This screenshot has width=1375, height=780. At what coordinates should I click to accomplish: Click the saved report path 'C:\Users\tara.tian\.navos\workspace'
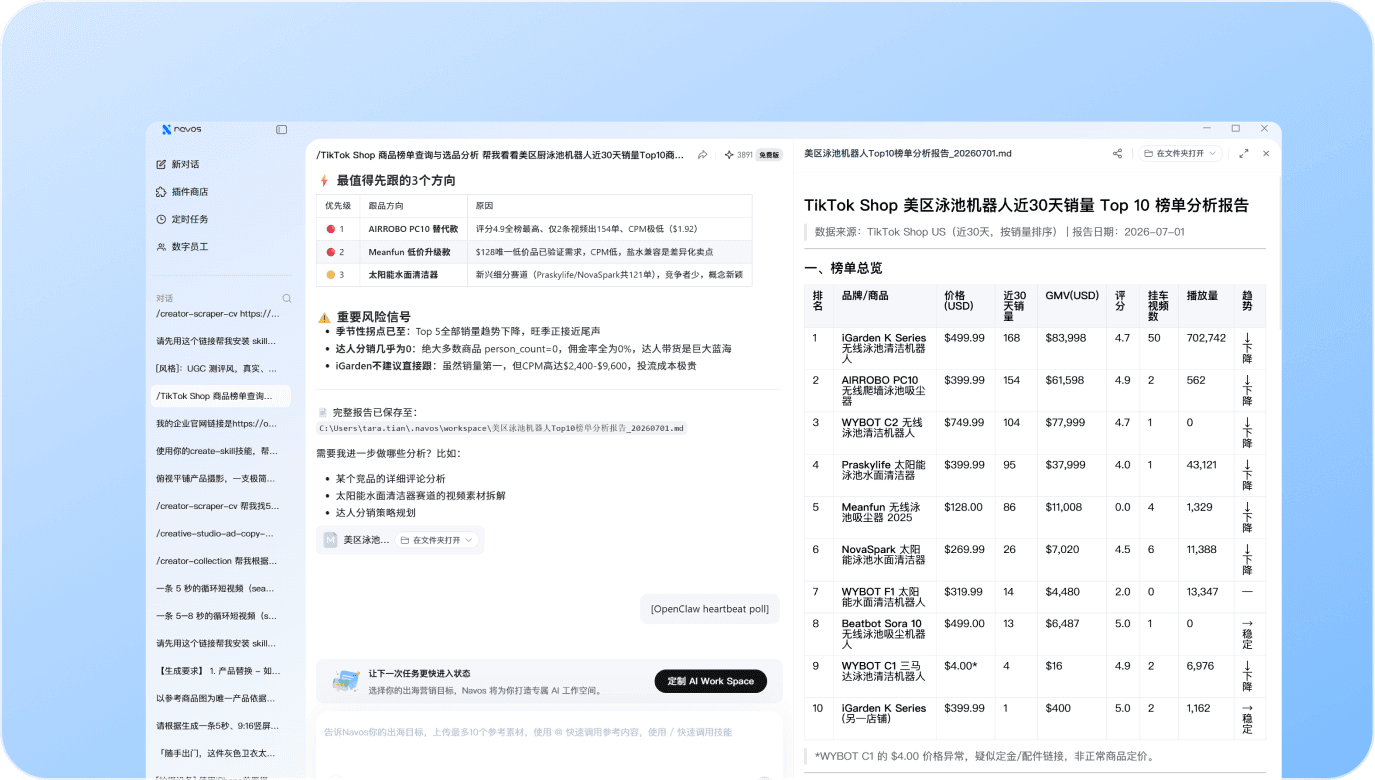(502, 428)
